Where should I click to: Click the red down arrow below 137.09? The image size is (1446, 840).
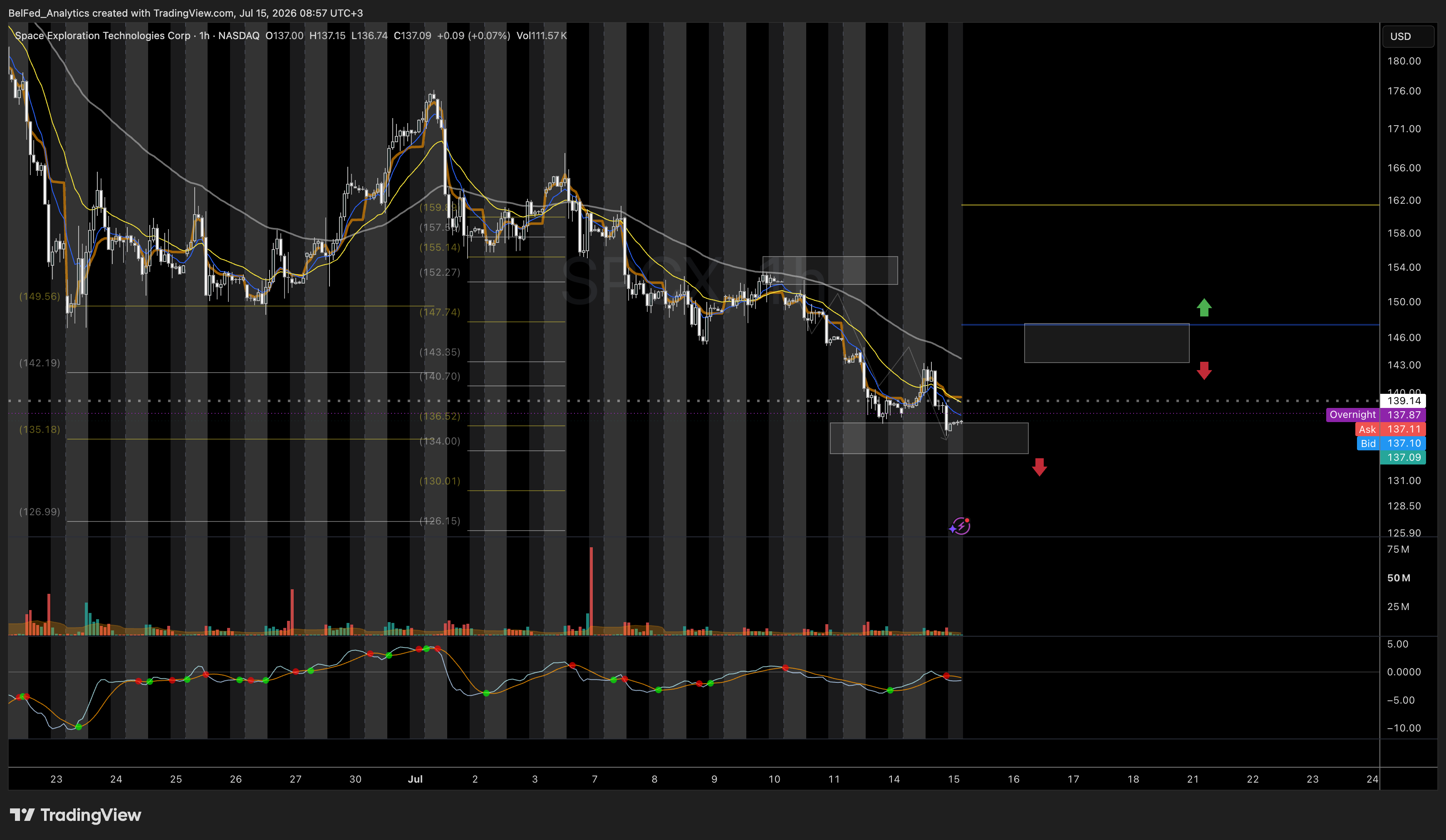pos(1039,467)
